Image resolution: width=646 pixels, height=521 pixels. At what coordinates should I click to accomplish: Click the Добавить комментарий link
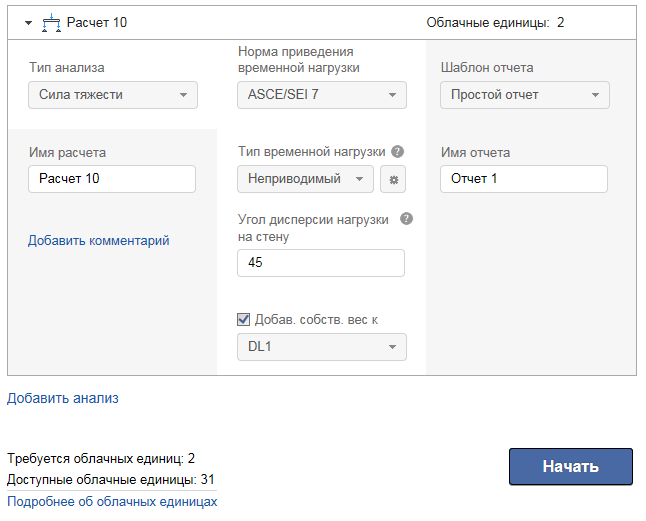(99, 240)
